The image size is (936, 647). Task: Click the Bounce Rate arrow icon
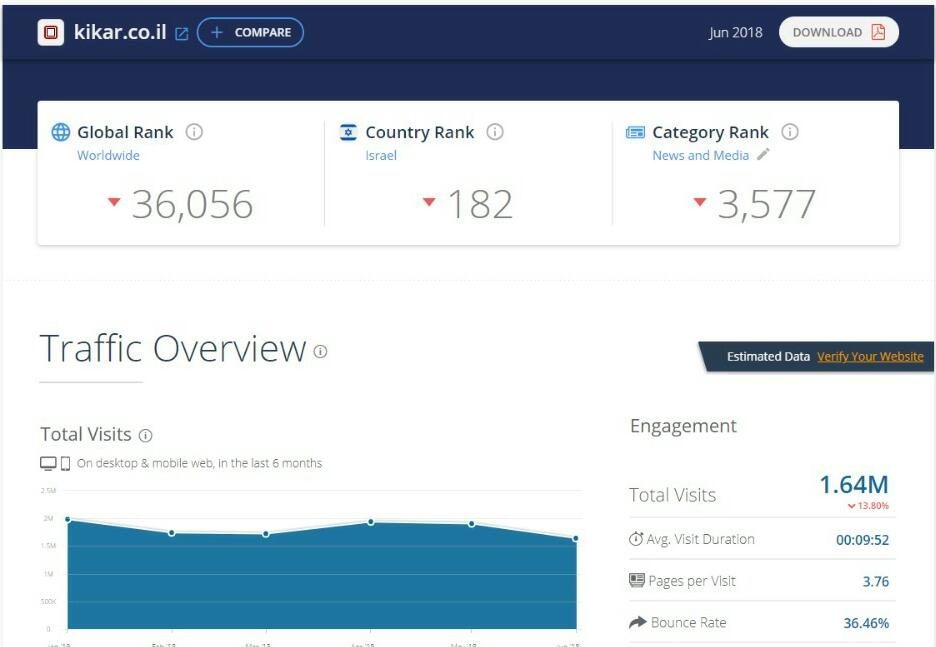pos(637,622)
